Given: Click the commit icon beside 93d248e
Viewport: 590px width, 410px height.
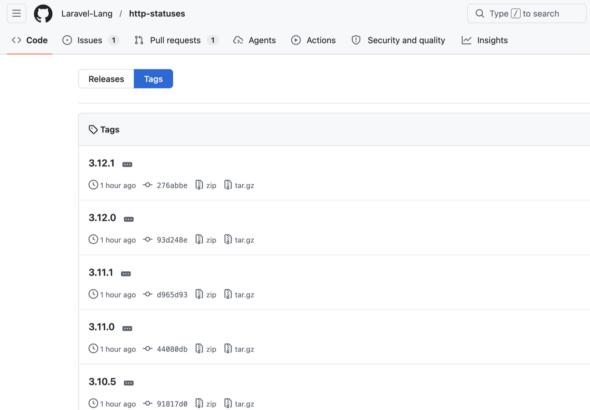Looking at the screenshot, I should pos(148,240).
